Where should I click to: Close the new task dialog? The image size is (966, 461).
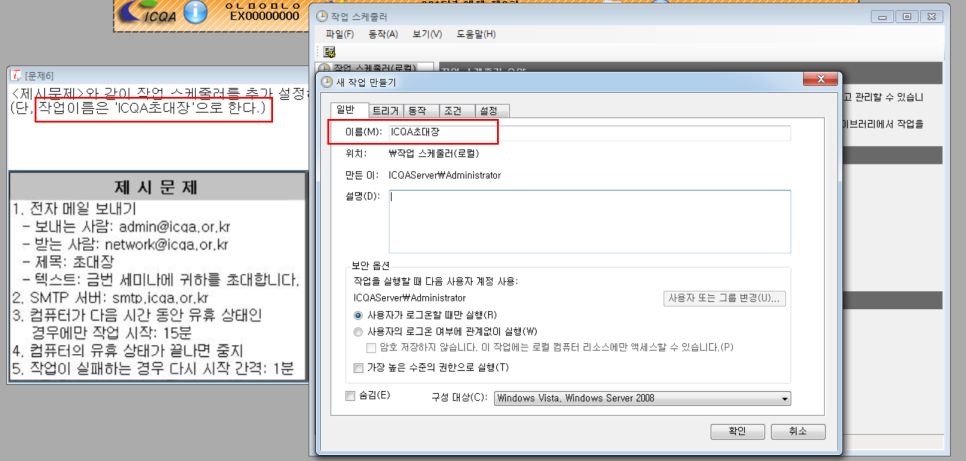pyautogui.click(x=820, y=80)
